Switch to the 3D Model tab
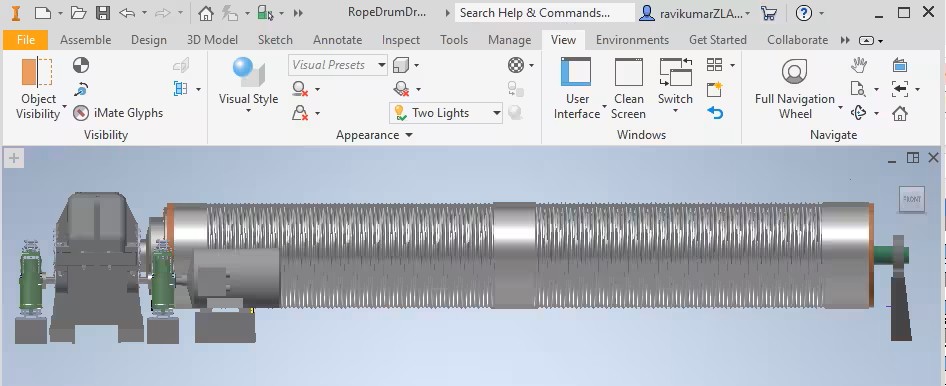Viewport: 946px width, 386px height. click(212, 40)
